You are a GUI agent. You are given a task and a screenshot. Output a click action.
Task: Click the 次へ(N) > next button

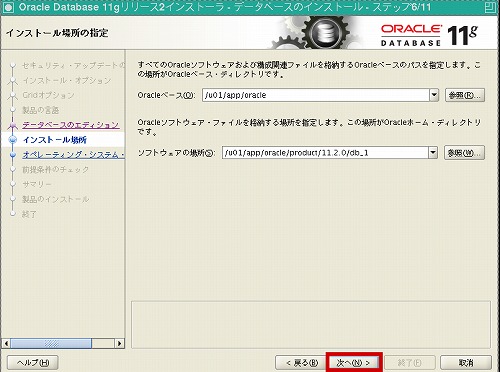[x=354, y=362]
